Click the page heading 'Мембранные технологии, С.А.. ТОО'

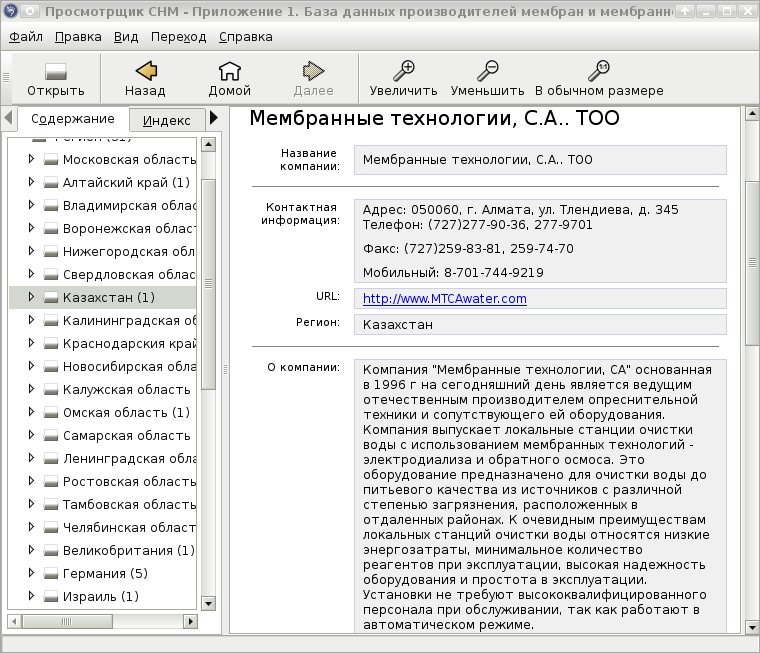(434, 118)
